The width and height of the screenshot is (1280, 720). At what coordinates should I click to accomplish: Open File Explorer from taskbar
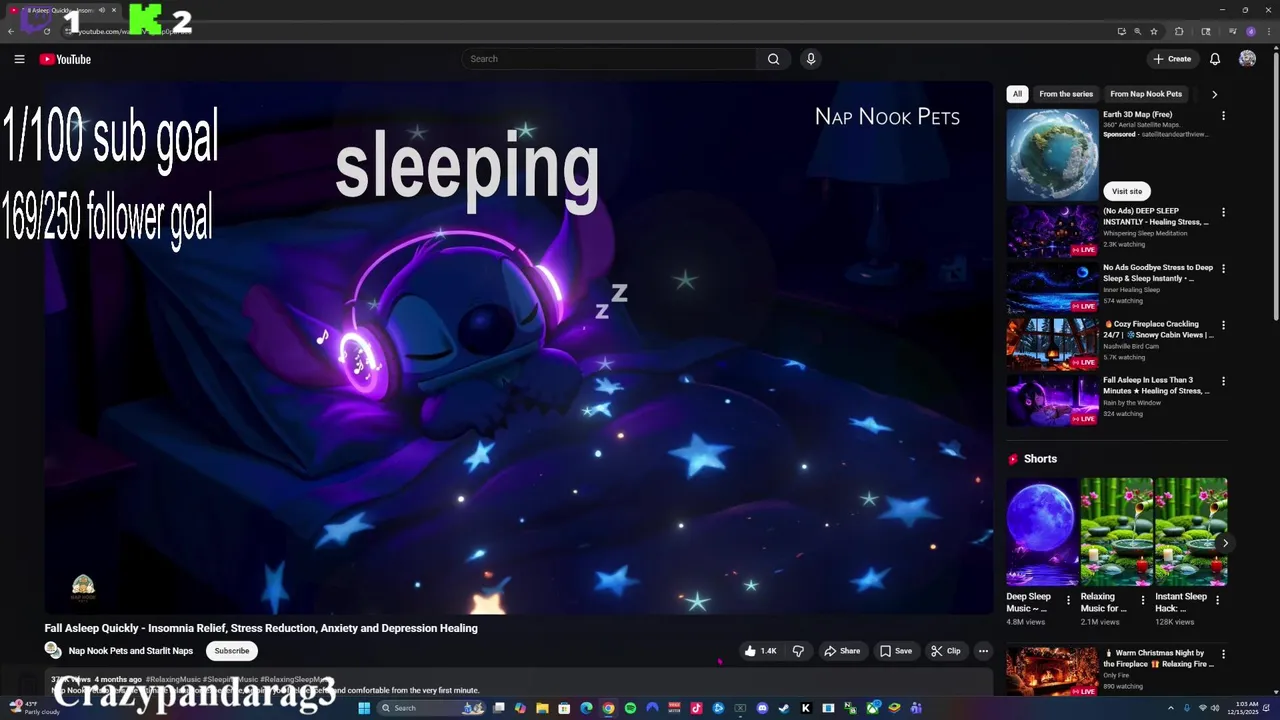[x=542, y=708]
